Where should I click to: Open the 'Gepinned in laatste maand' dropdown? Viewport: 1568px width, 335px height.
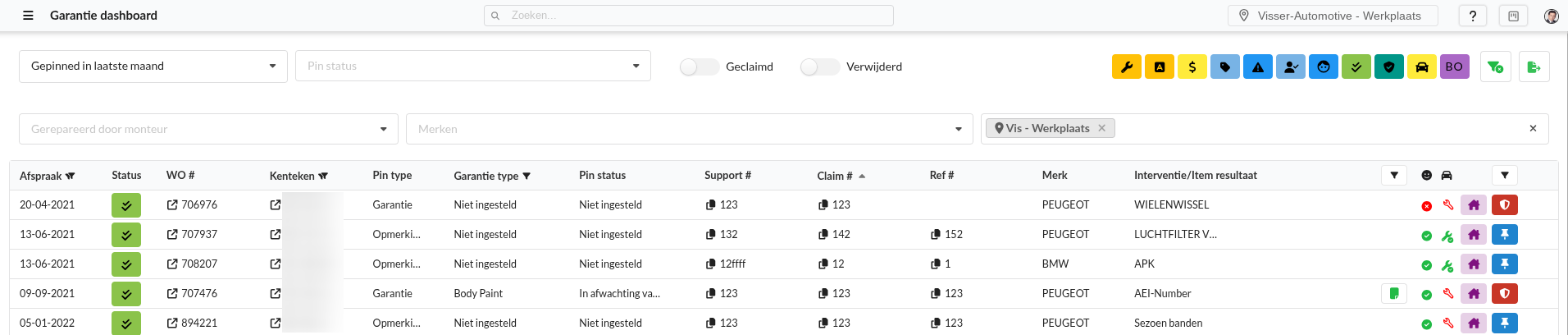pos(153,66)
